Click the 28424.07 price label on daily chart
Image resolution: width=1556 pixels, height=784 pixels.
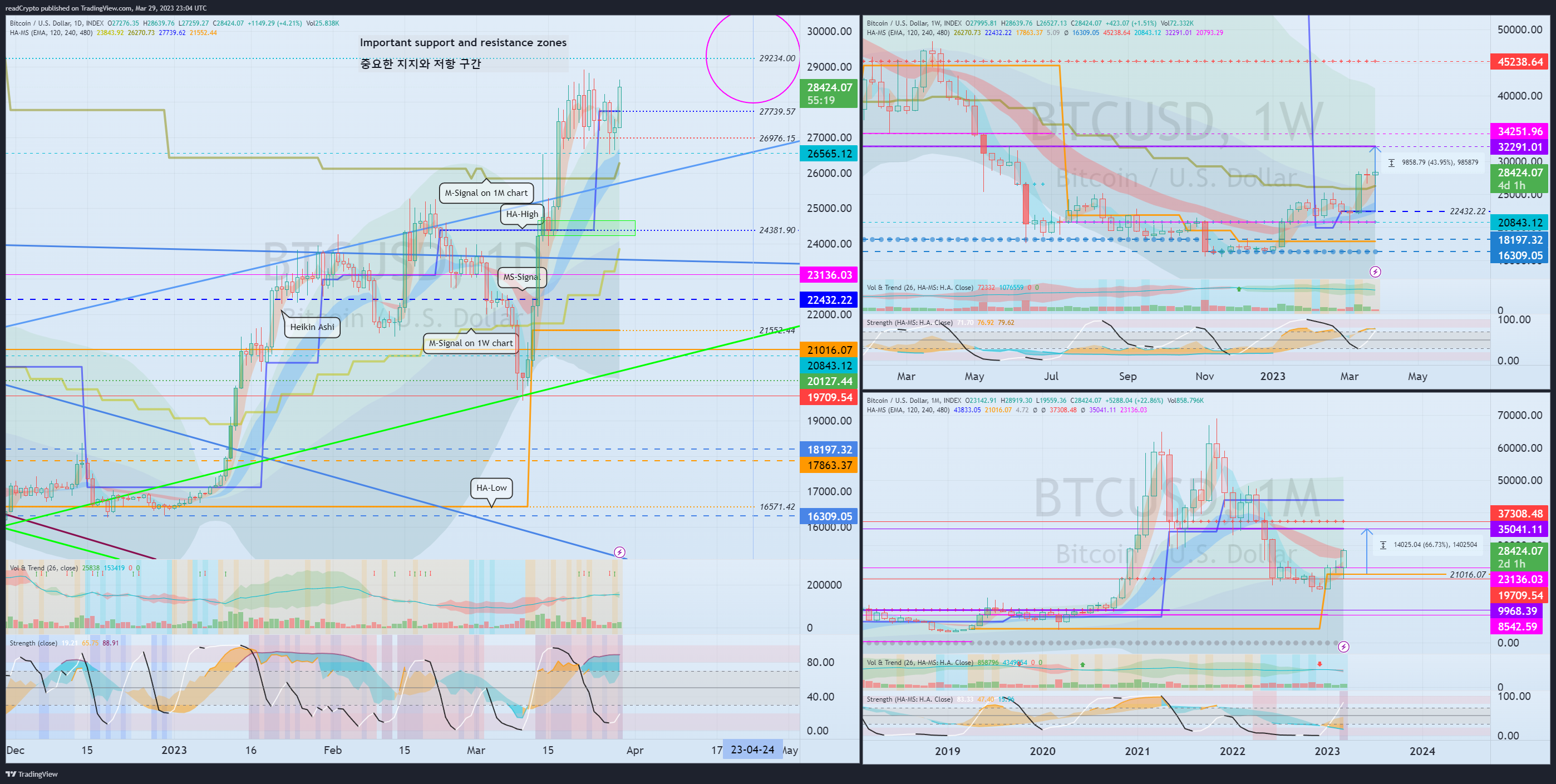829,93
